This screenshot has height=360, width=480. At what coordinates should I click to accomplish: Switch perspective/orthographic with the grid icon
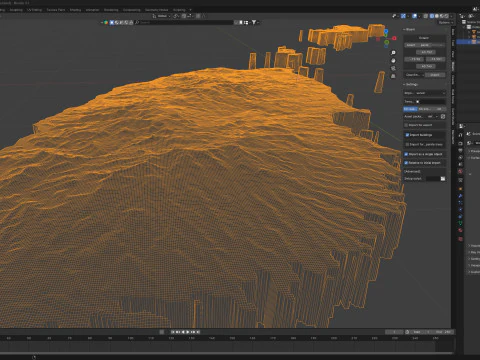(x=393, y=76)
